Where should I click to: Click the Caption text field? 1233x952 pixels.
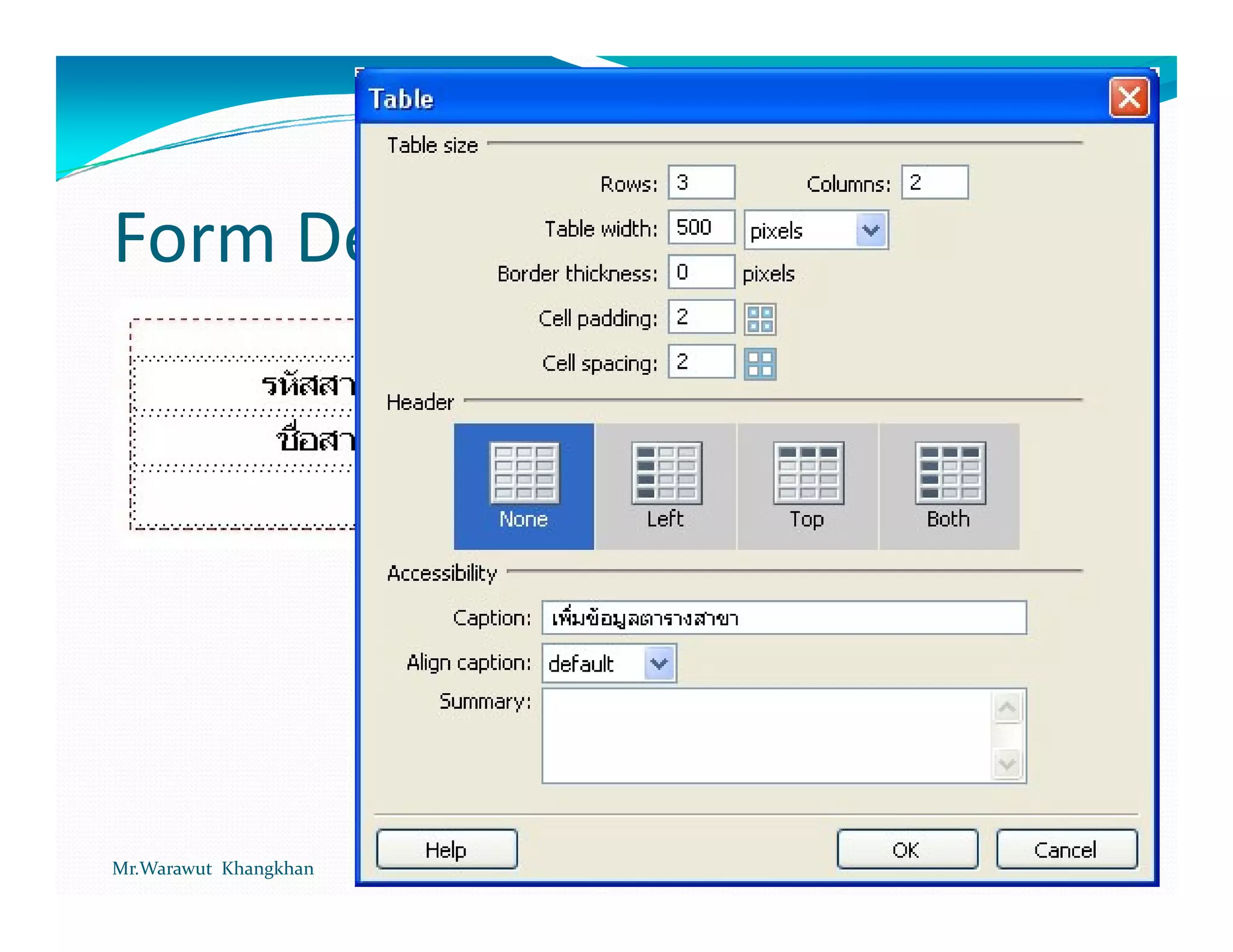tap(784, 617)
